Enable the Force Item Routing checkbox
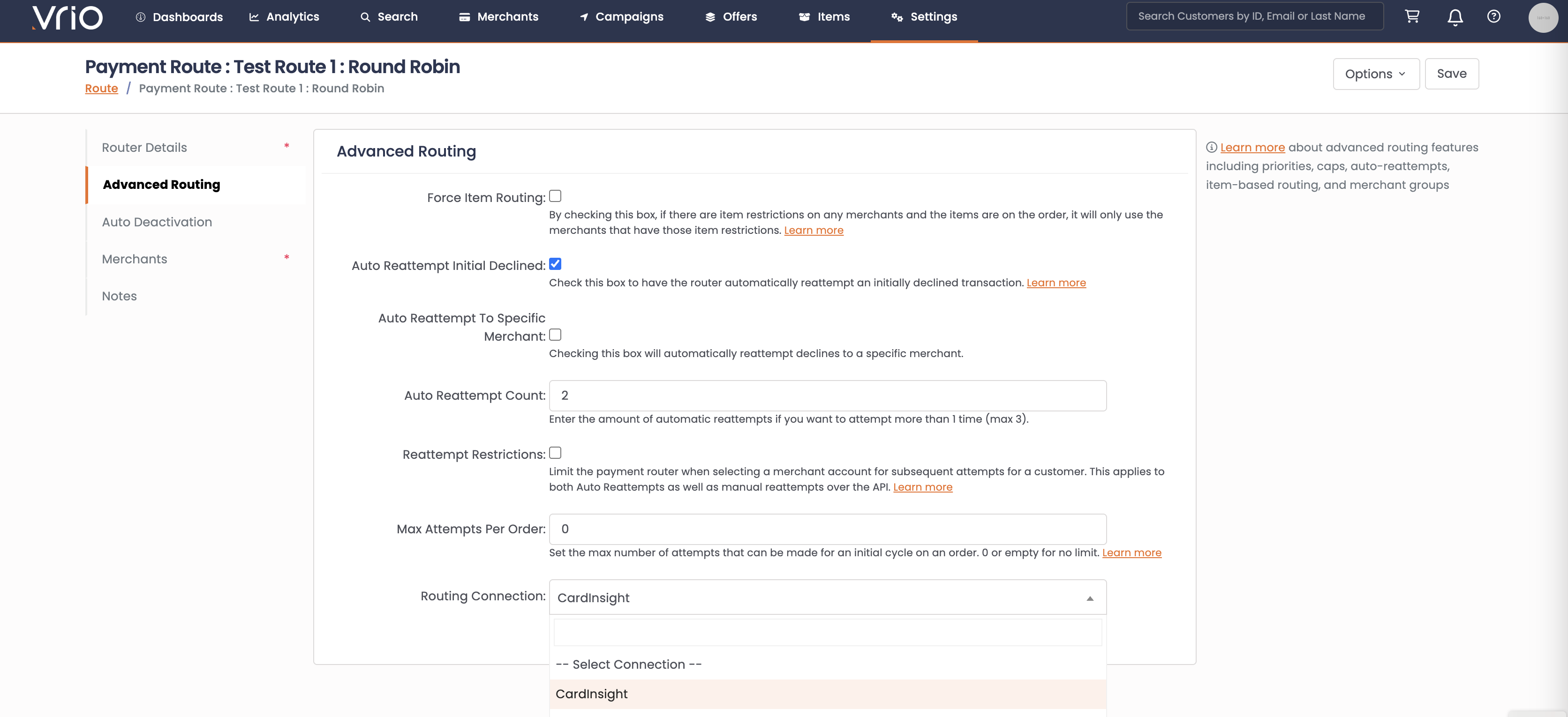This screenshot has height=717, width=1568. pos(555,196)
